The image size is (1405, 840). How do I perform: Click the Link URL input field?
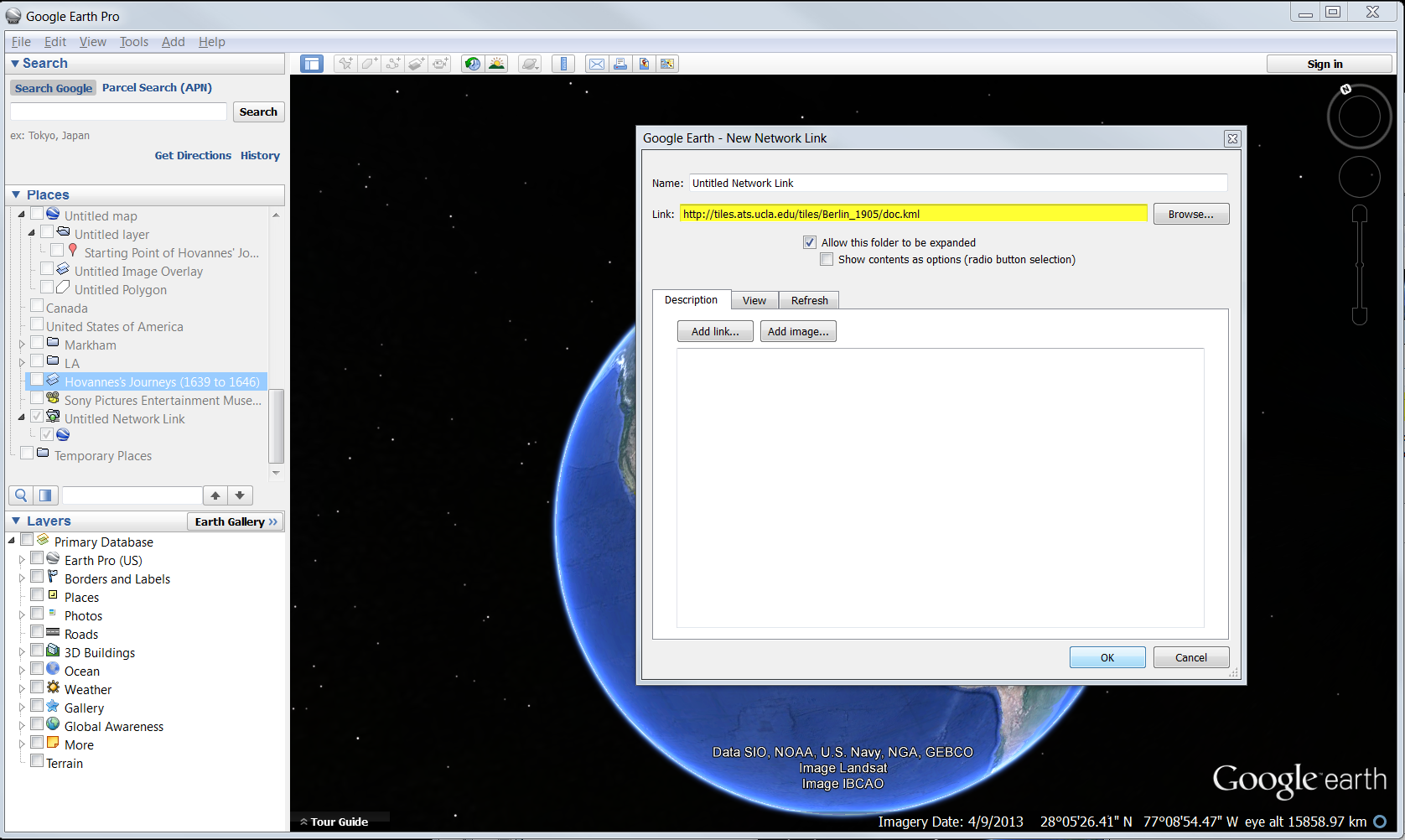pos(914,214)
